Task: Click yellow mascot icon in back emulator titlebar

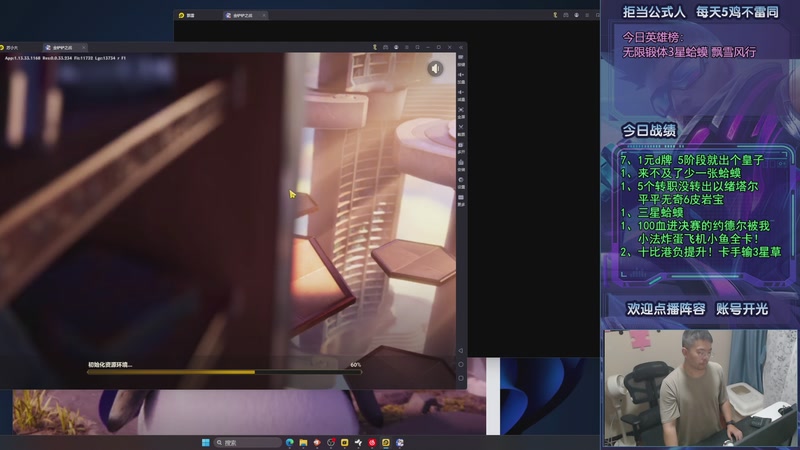Action: (555, 15)
